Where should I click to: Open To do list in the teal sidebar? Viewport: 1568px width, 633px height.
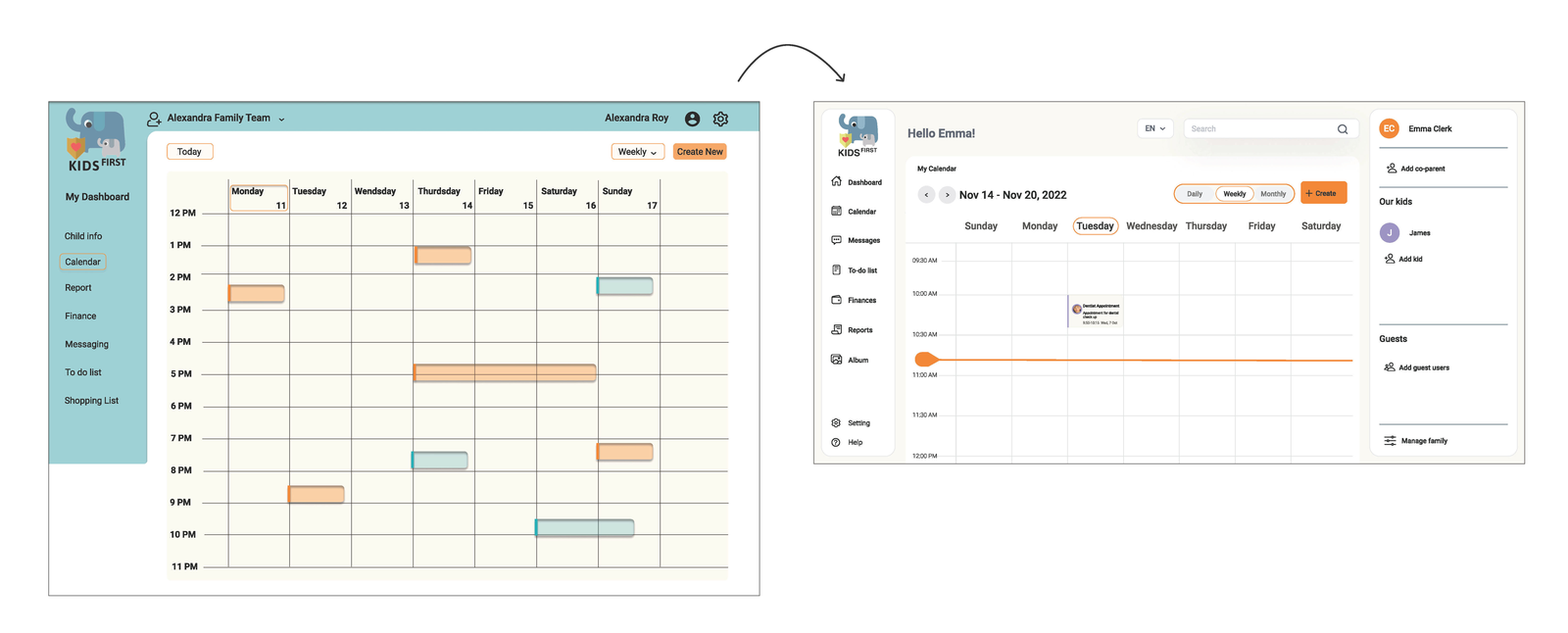click(83, 372)
